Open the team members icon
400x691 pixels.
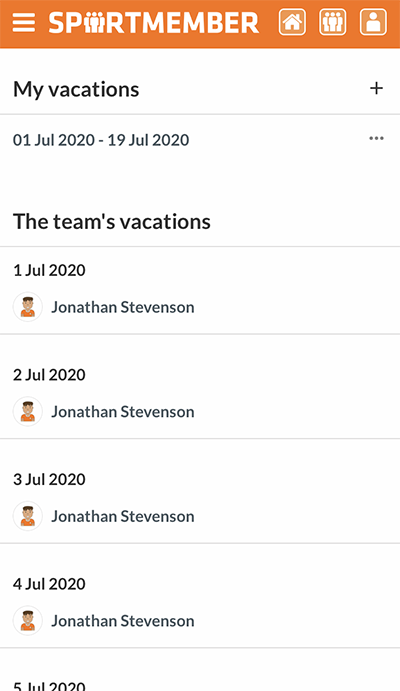pyautogui.click(x=333, y=22)
